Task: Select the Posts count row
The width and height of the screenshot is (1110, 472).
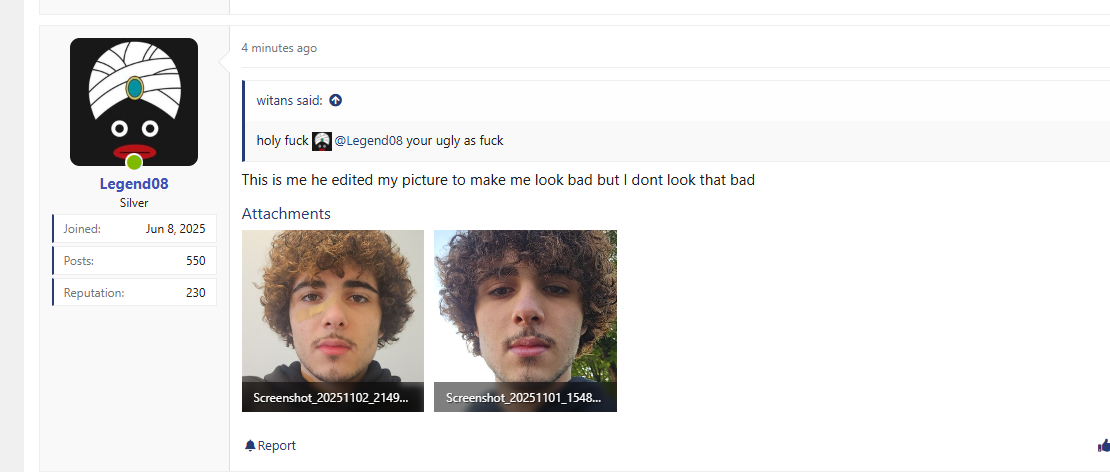Action: click(x=135, y=260)
